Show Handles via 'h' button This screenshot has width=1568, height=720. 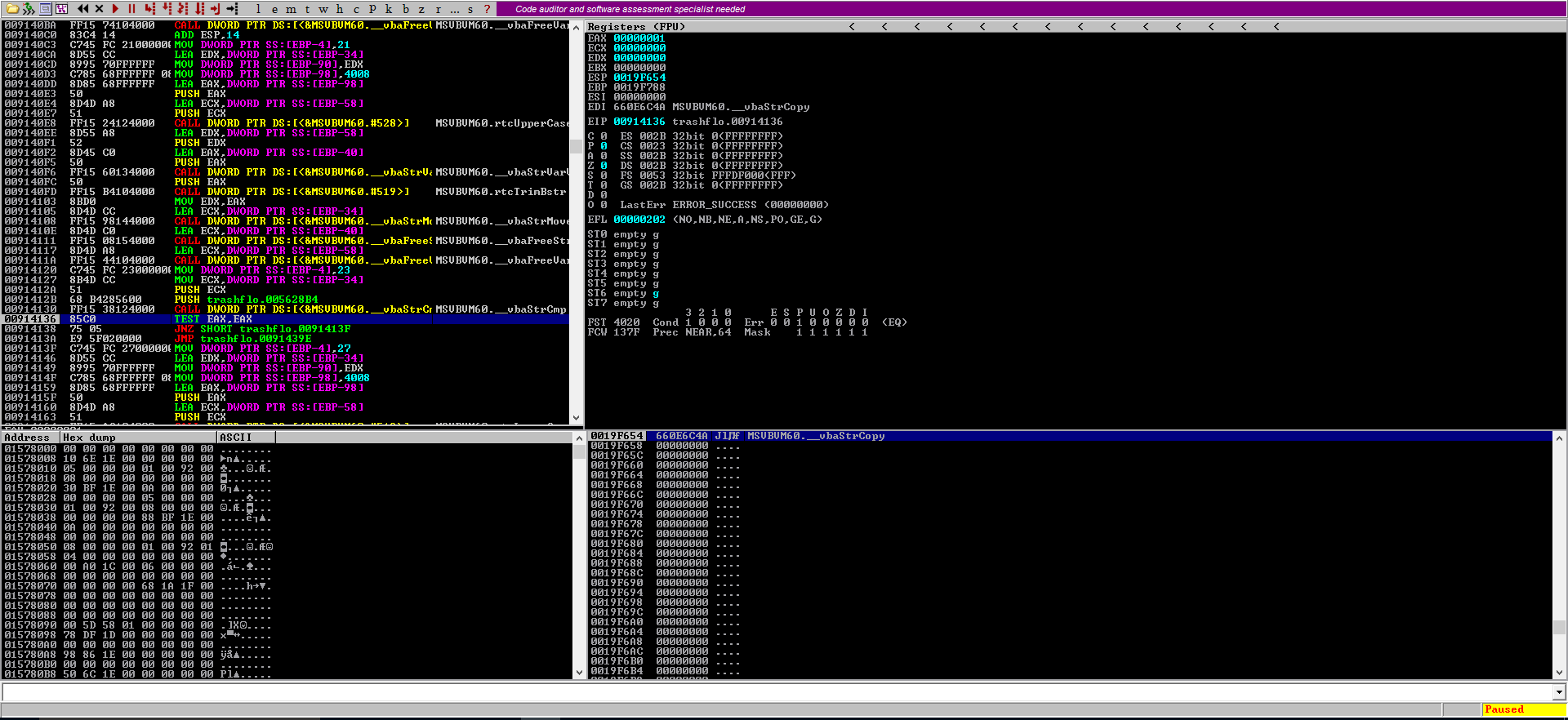pyautogui.click(x=340, y=9)
